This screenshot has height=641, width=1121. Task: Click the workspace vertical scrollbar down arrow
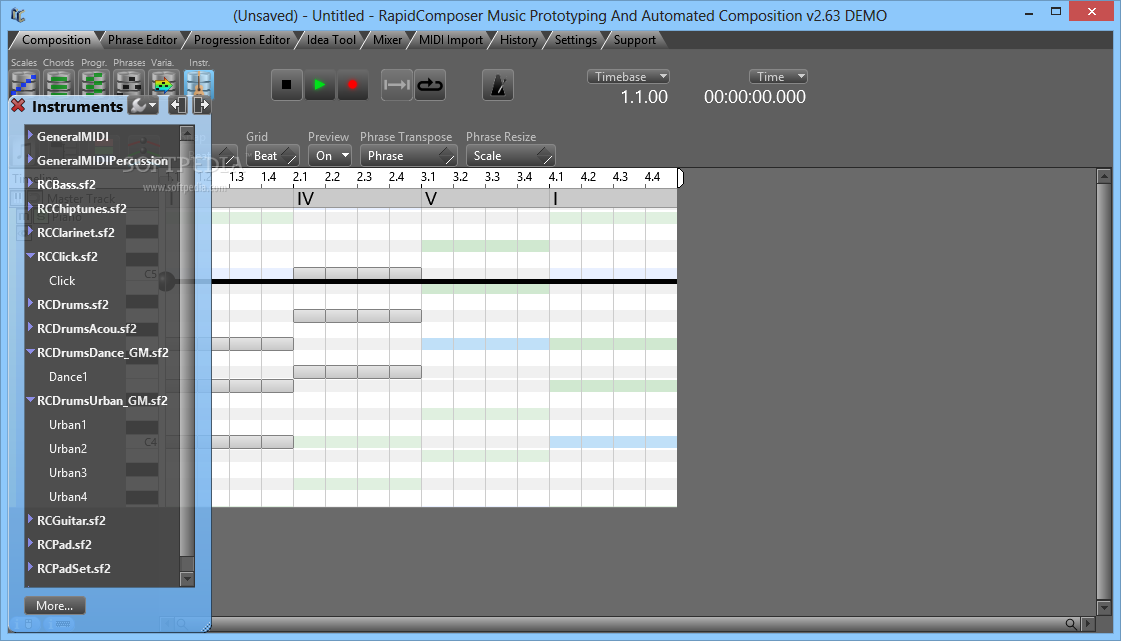coord(1104,607)
